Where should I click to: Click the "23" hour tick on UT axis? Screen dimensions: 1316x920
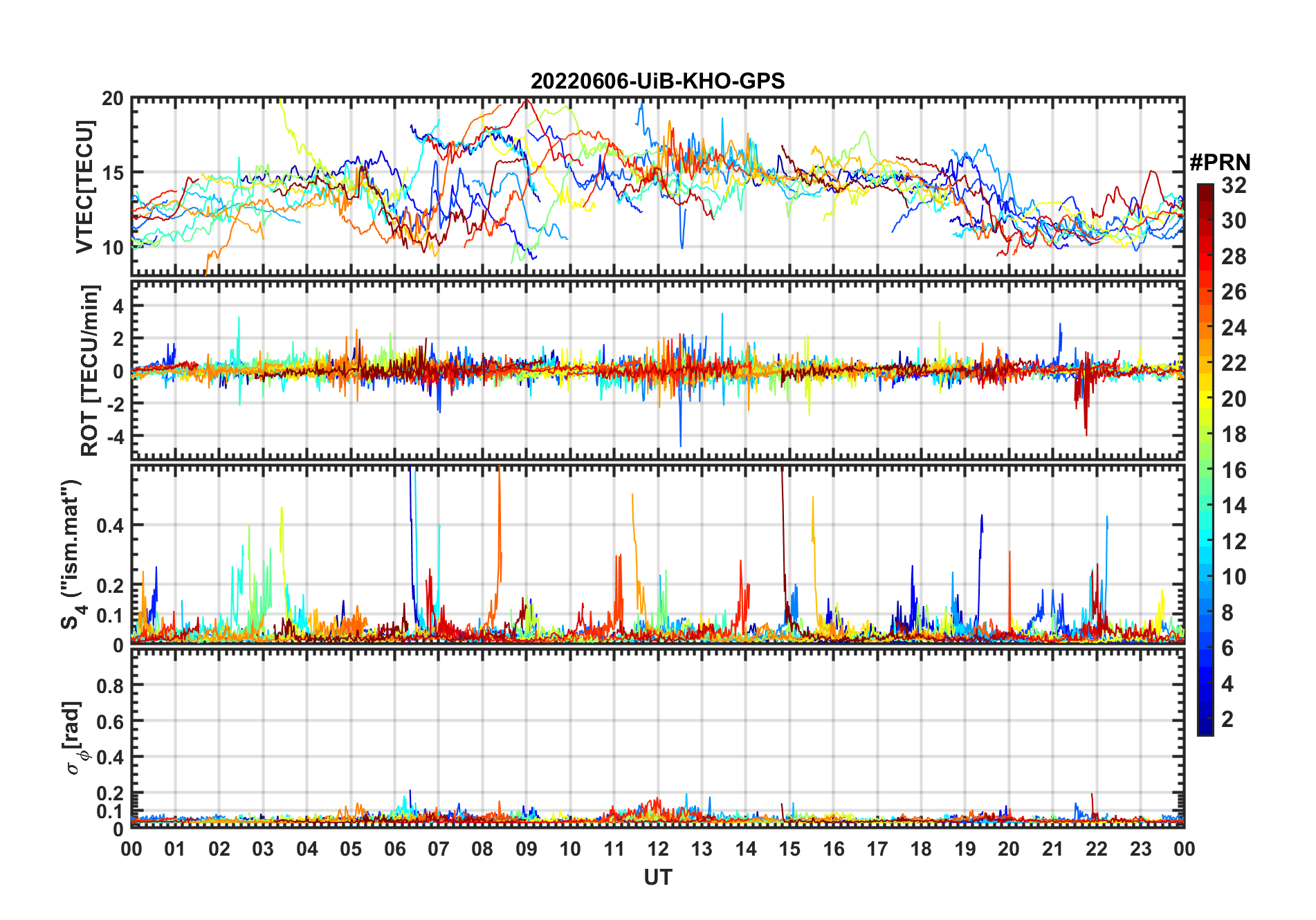pos(1140,849)
